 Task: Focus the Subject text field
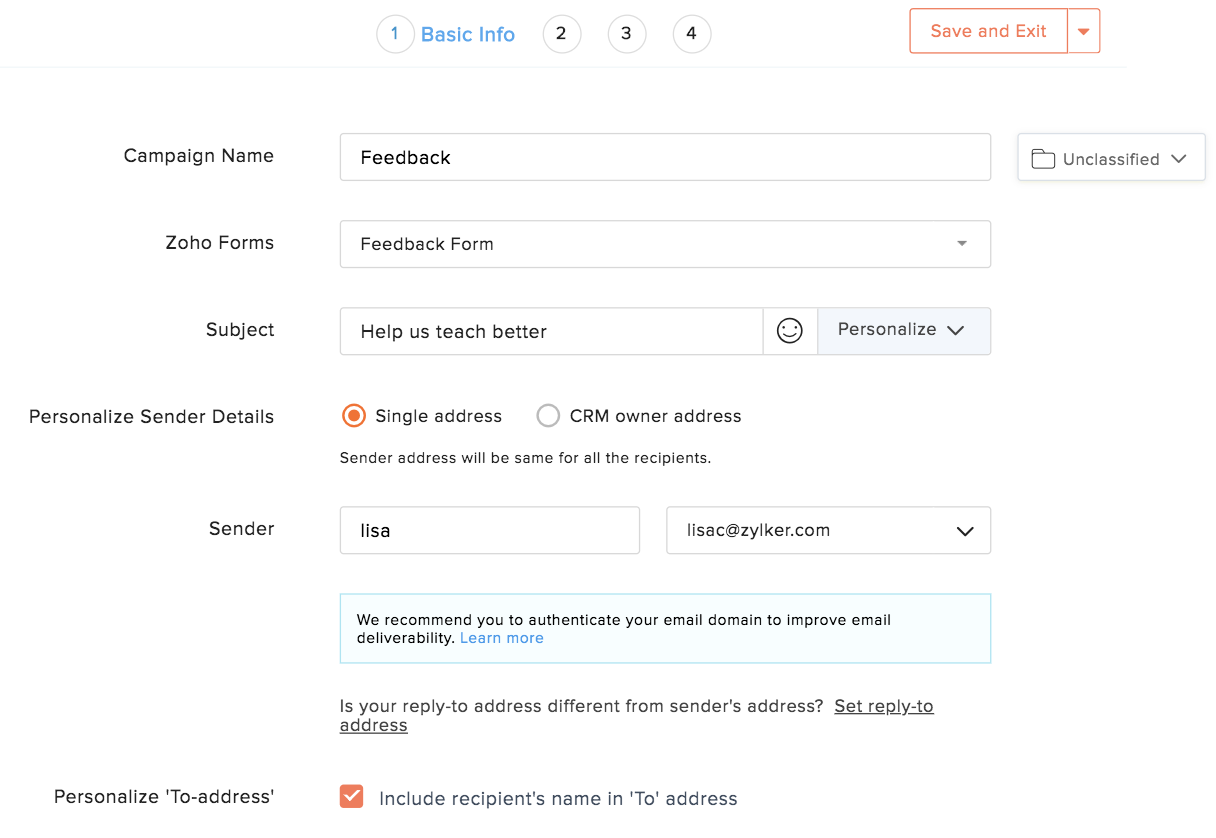click(x=551, y=331)
